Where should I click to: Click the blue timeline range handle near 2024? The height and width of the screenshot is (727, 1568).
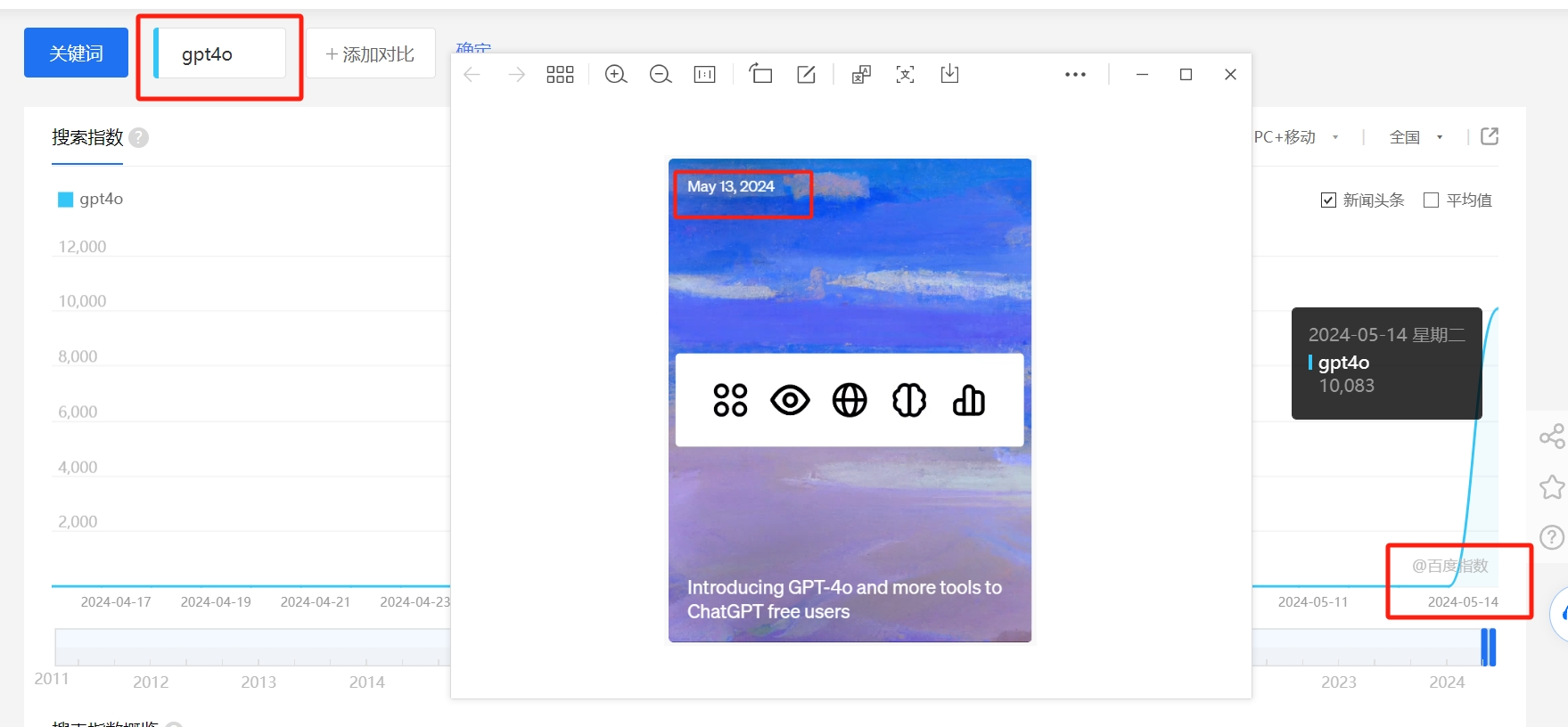click(1488, 647)
